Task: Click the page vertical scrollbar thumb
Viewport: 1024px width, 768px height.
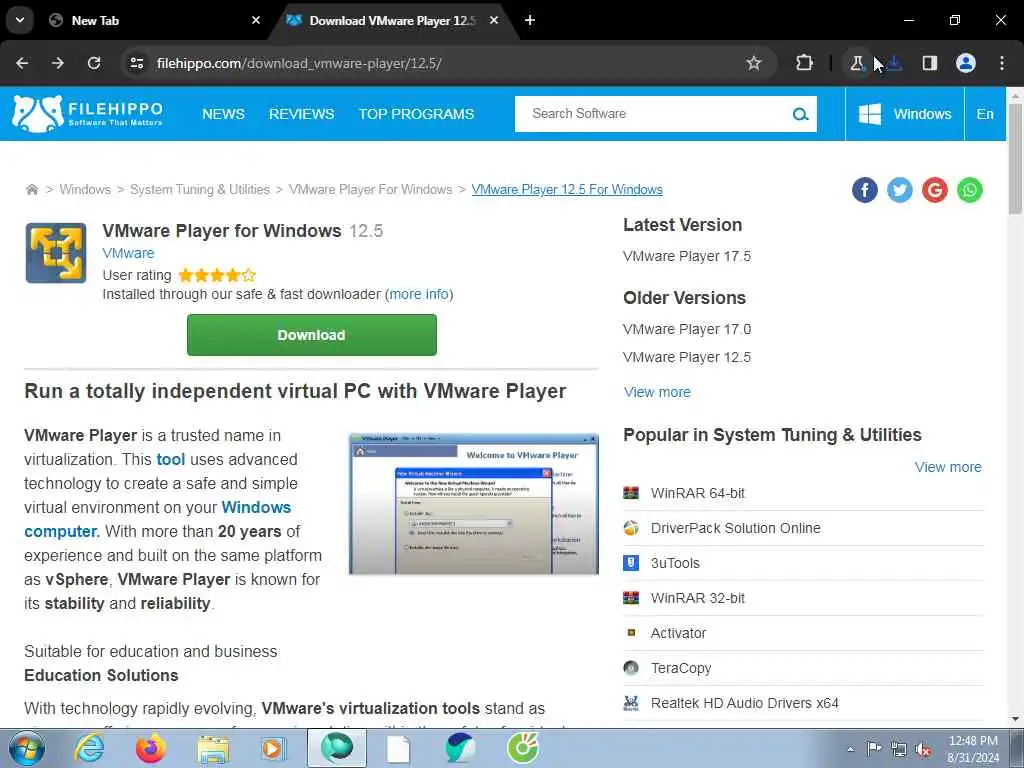Action: (x=1015, y=159)
